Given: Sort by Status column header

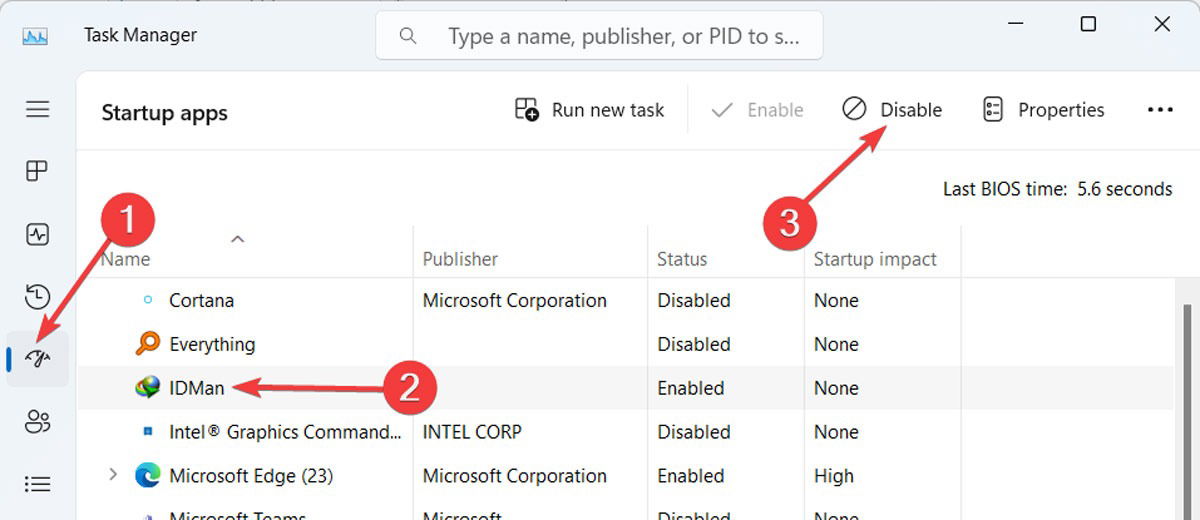Looking at the screenshot, I should 682,259.
